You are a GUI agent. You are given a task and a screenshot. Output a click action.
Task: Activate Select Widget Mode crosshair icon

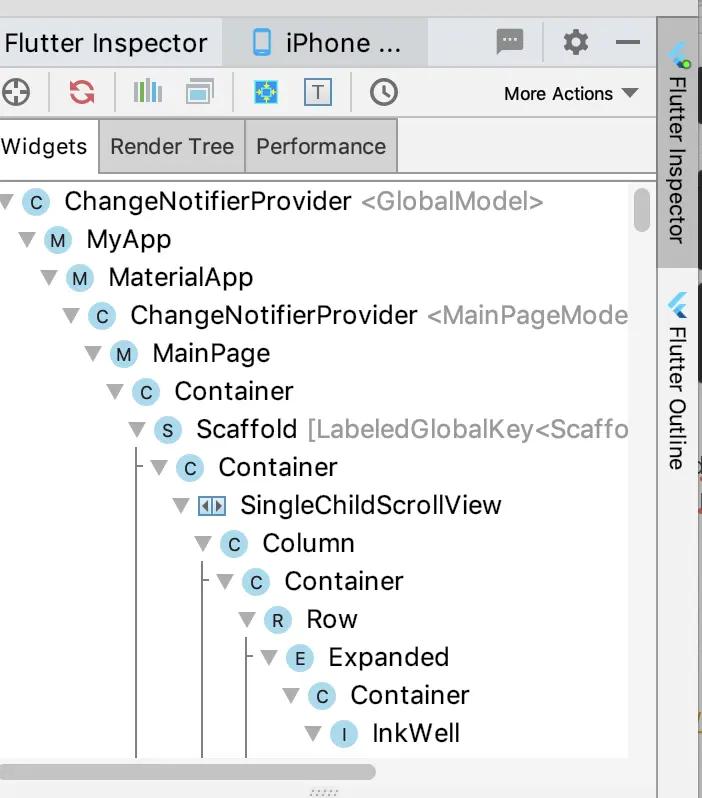16,93
